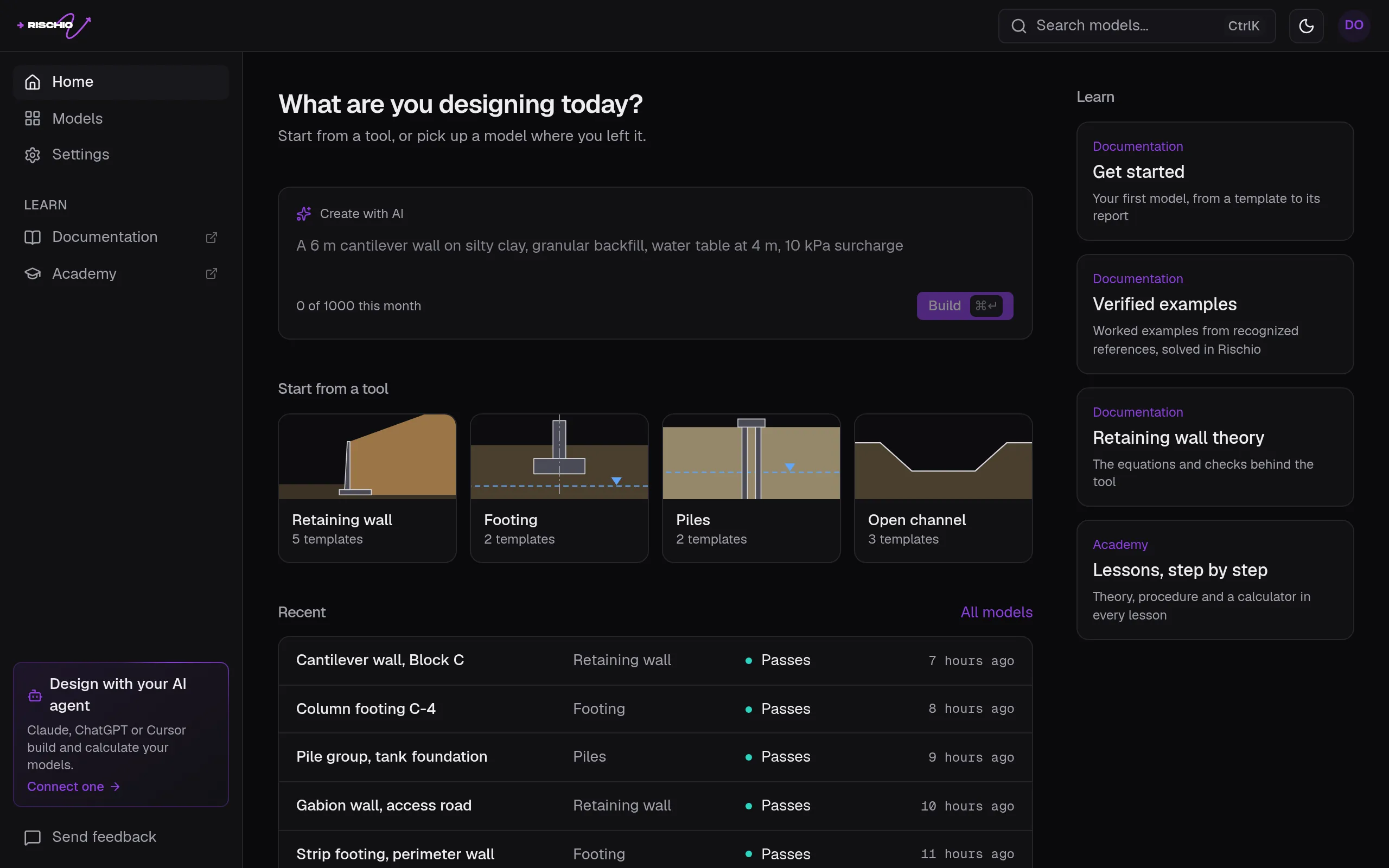The height and width of the screenshot is (868, 1389).
Task: Open Strip footing, perimeter wall model
Action: tap(655, 850)
